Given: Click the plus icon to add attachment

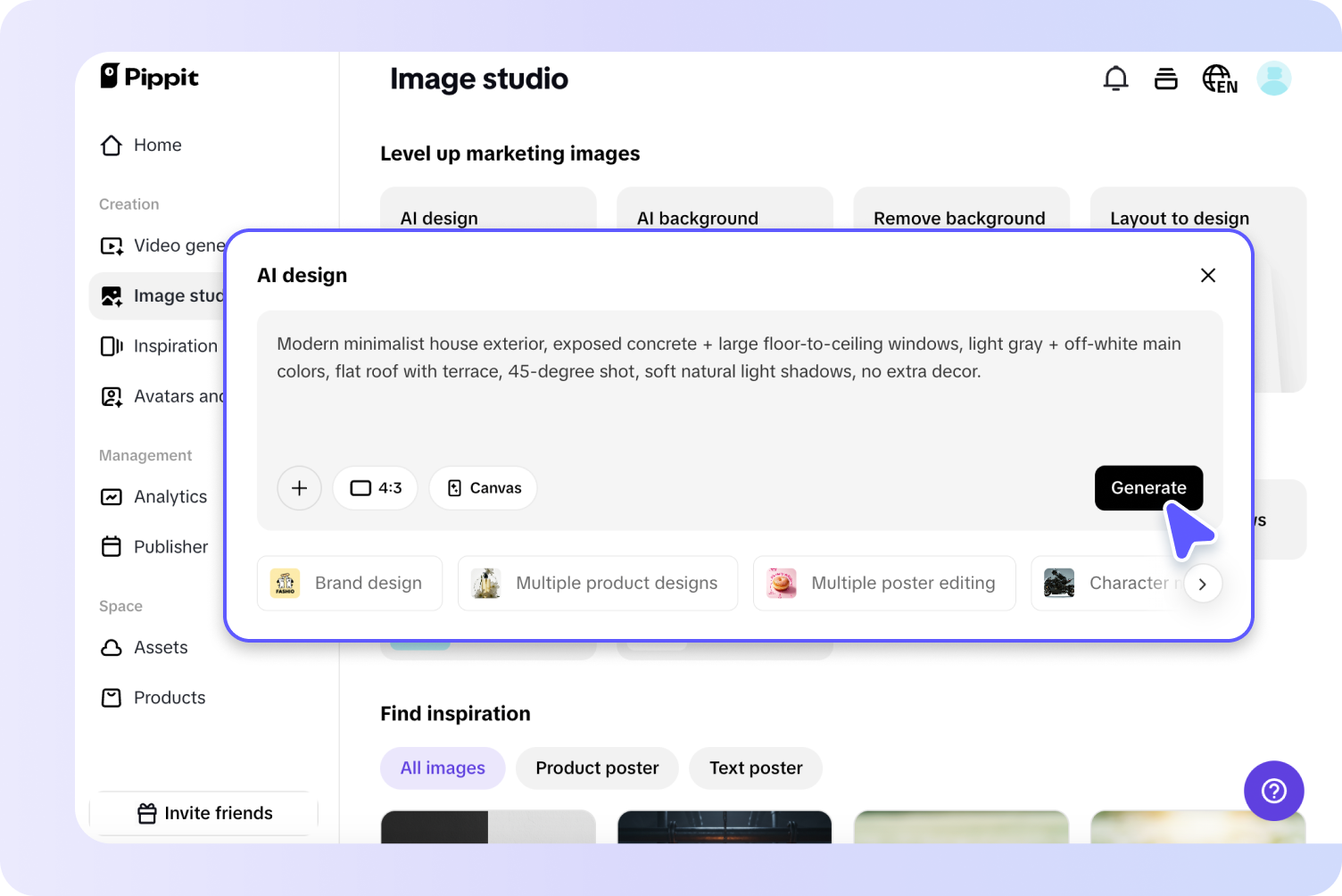Looking at the screenshot, I should coord(299,488).
